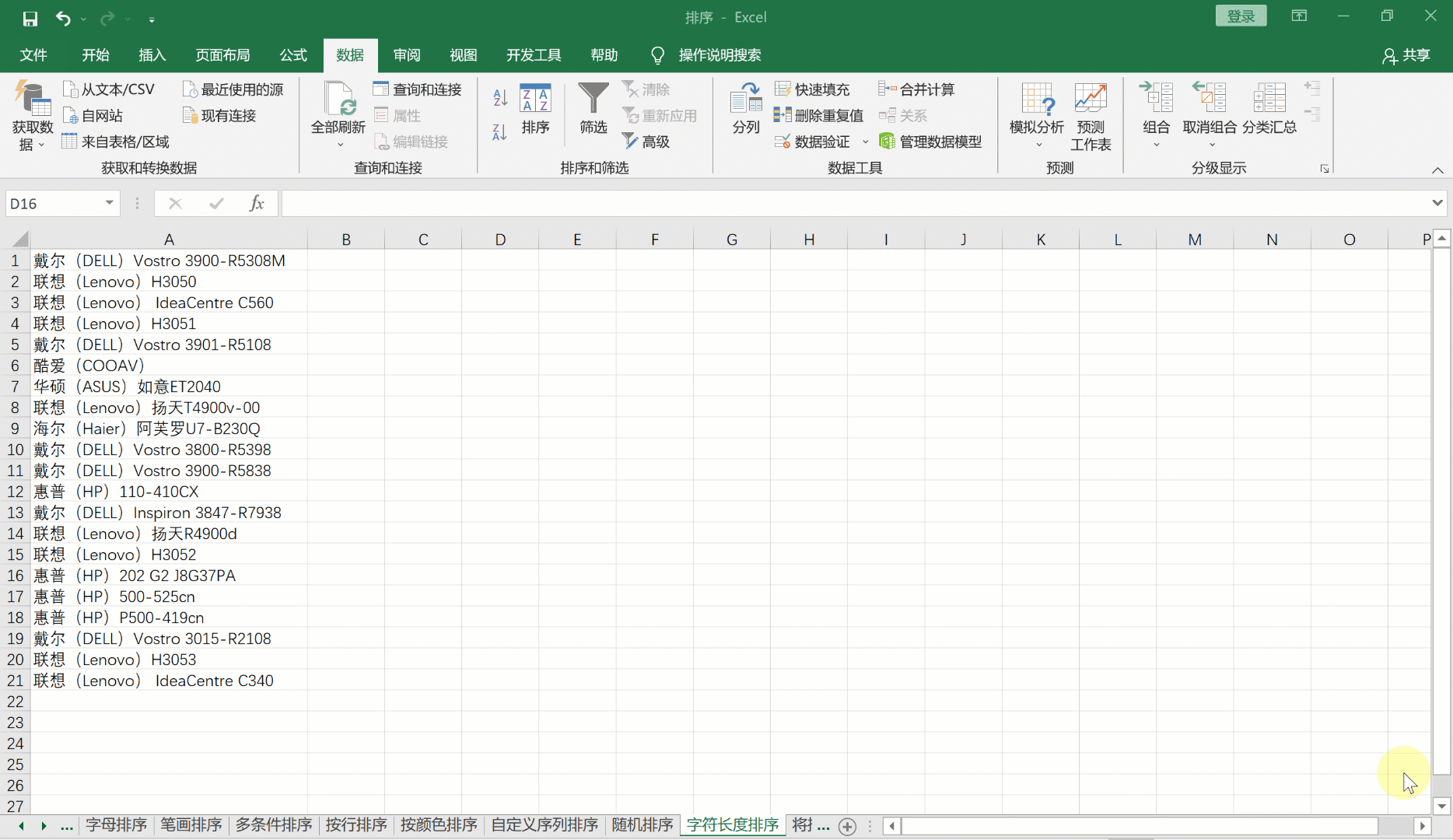Open the Outline (分级显示) dialog launcher
Screen dimensions: 1453x840
[1324, 169]
